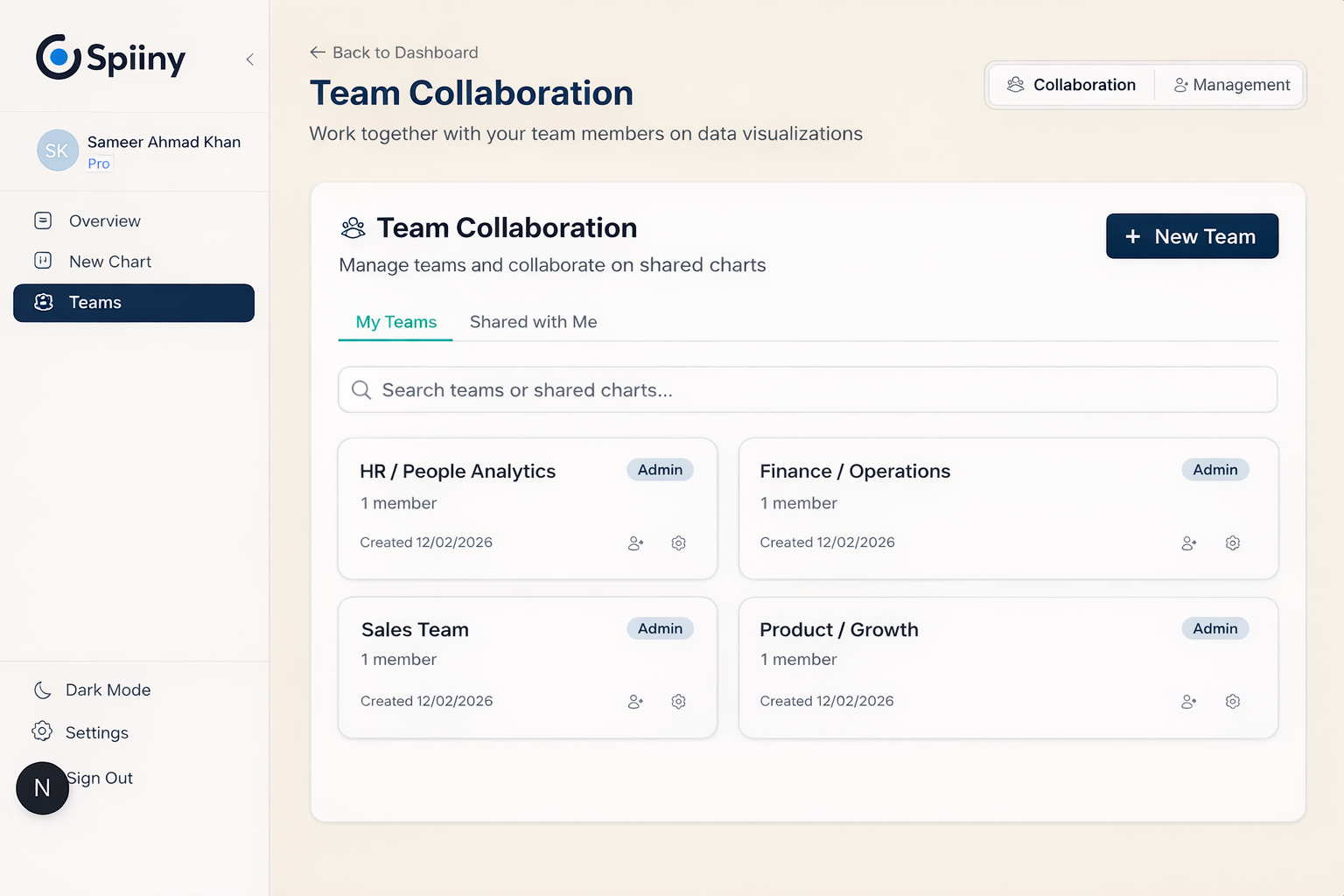Toggle Dark Mode in the sidebar

pos(91,689)
